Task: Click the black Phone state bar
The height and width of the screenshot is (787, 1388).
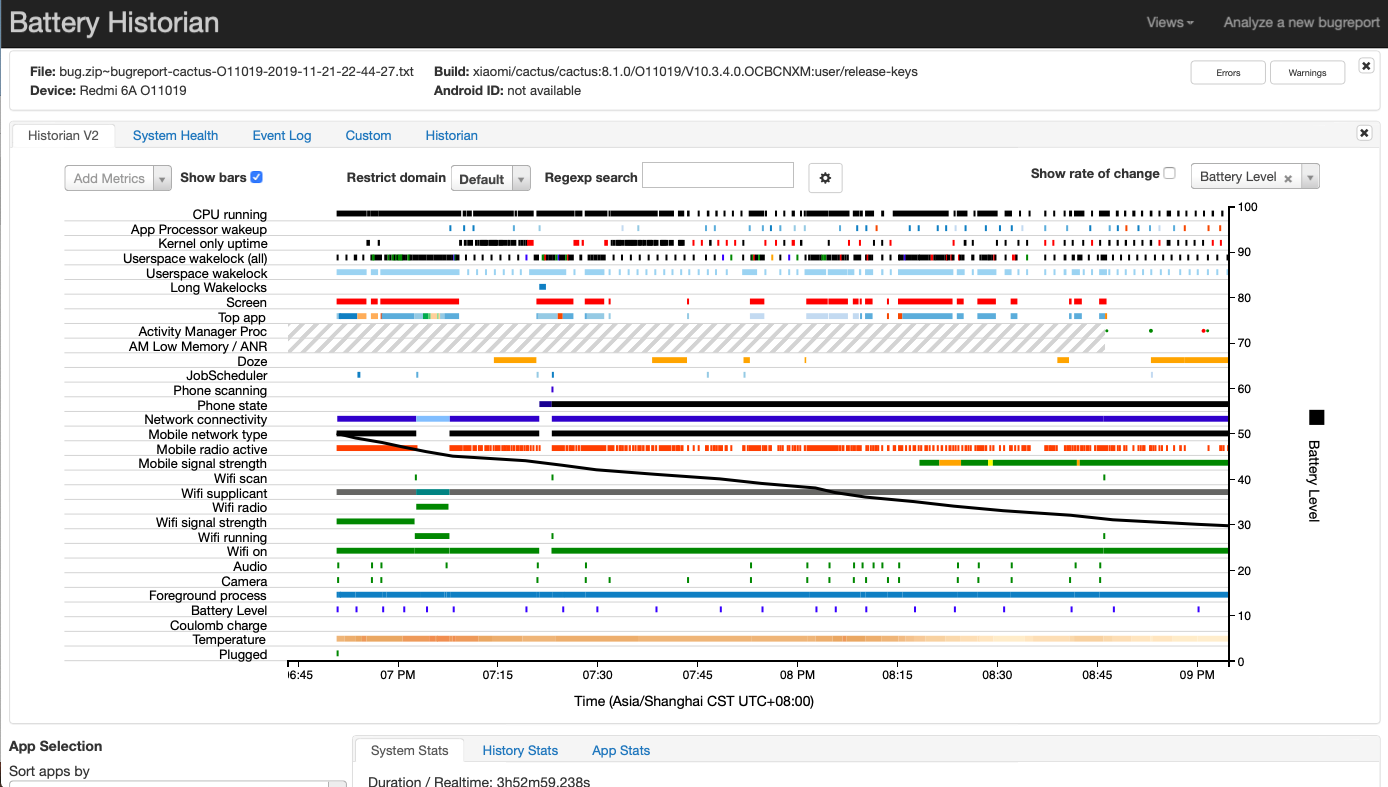Action: coord(890,404)
